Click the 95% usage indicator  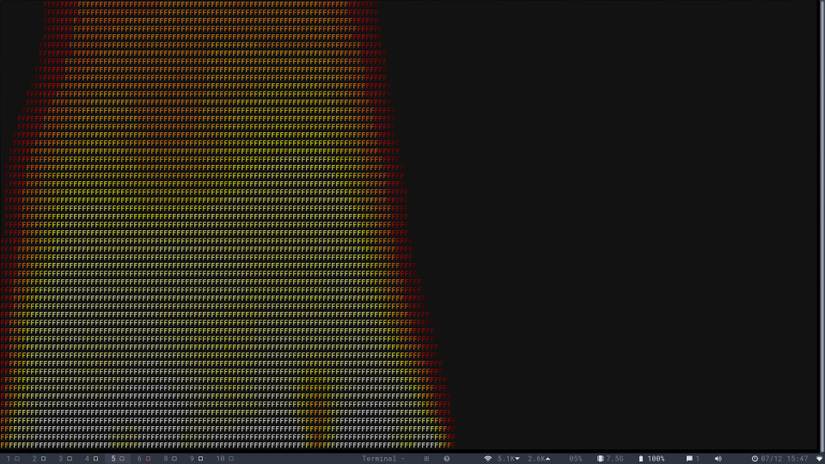[x=576, y=459]
